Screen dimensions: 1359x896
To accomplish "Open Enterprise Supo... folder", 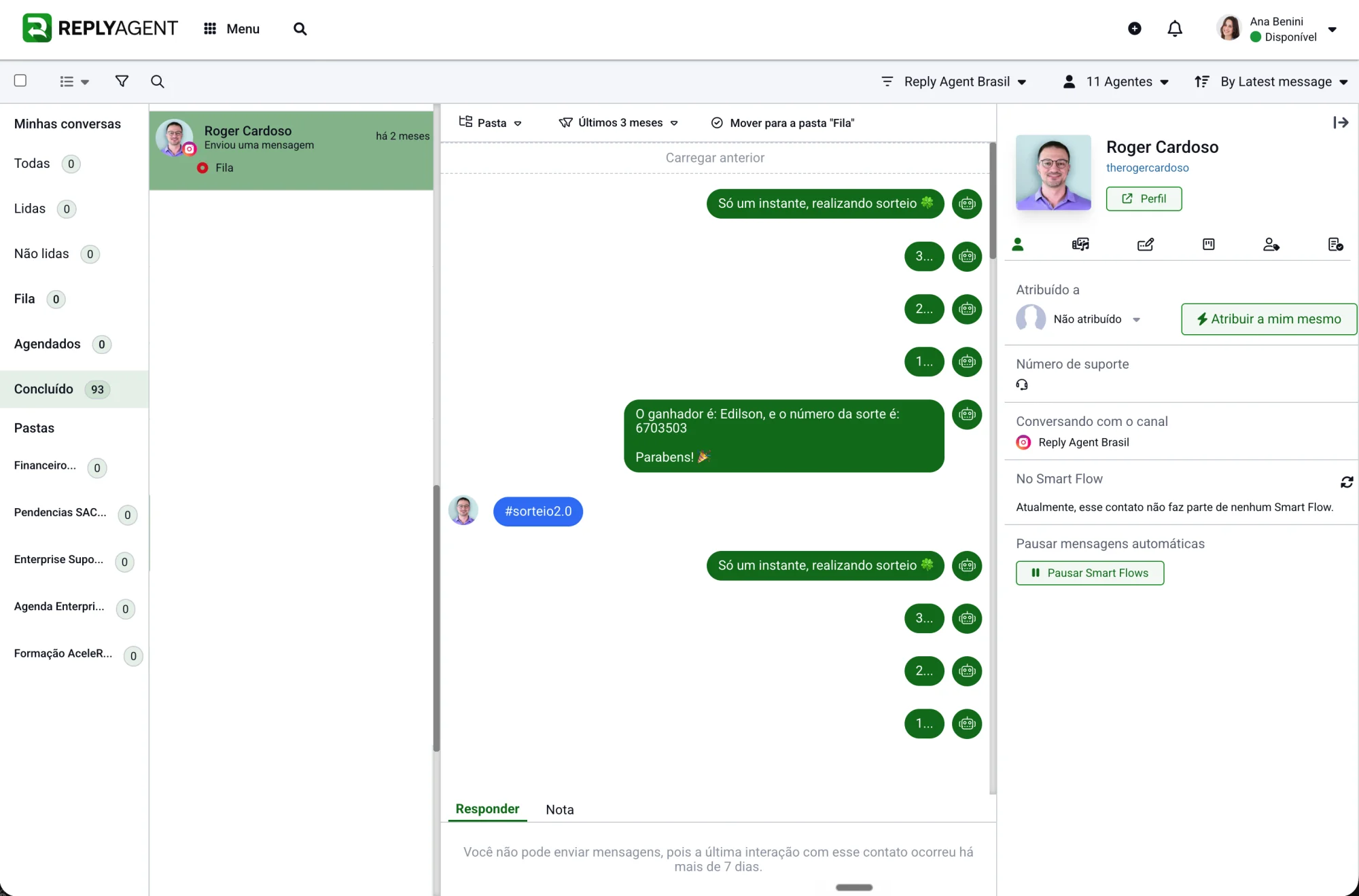I will (74, 560).
